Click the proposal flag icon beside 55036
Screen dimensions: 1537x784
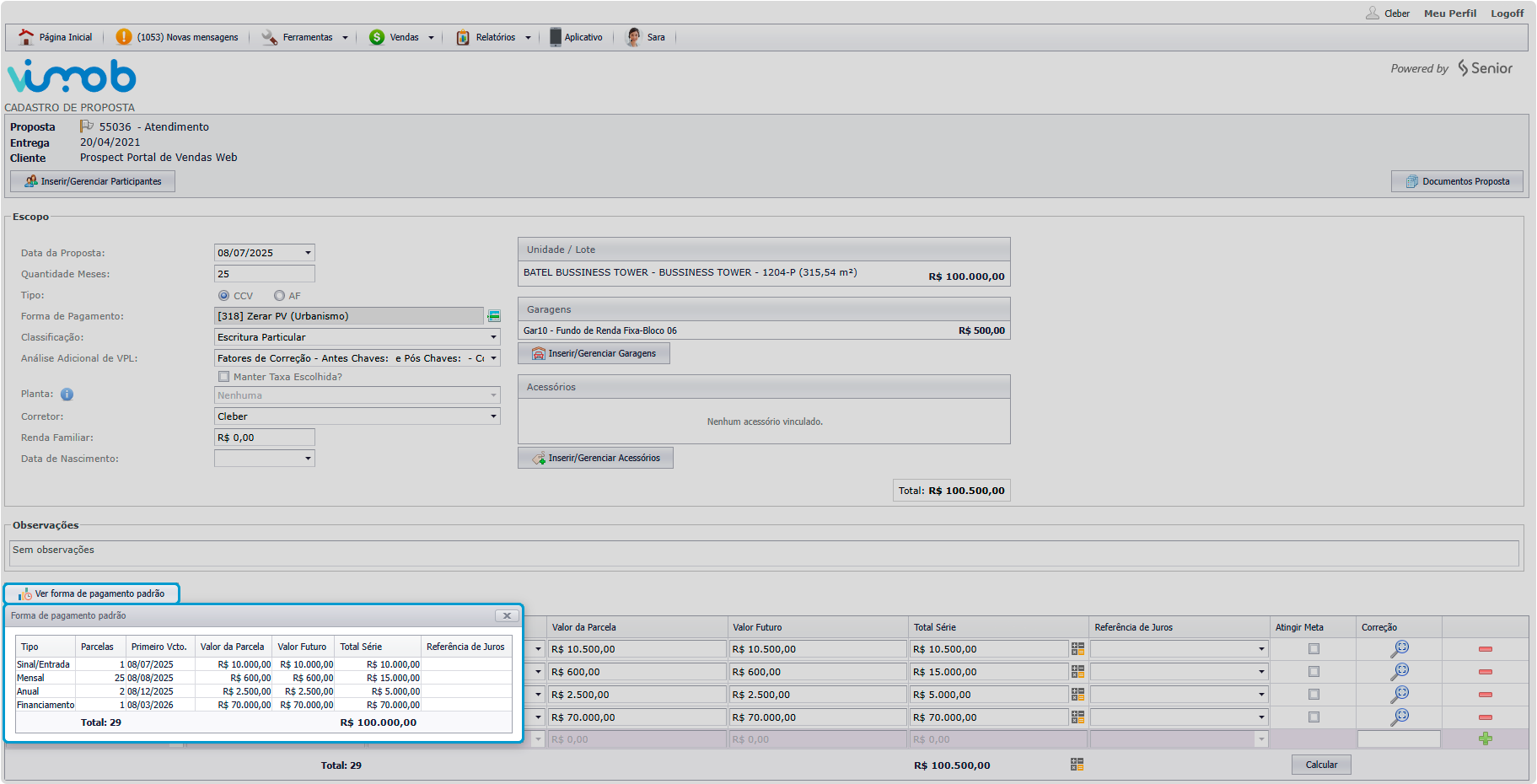point(87,126)
